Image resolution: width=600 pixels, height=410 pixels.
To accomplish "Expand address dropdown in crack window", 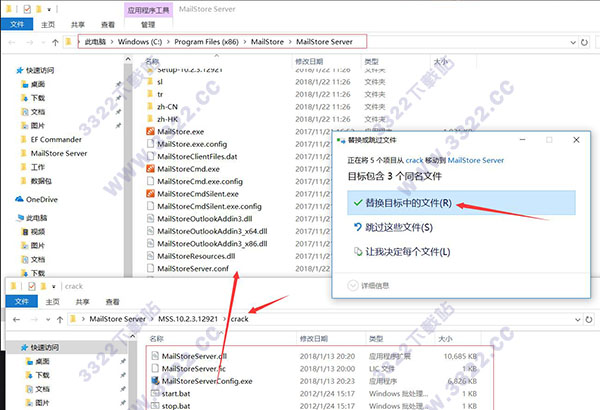I will click(x=577, y=319).
